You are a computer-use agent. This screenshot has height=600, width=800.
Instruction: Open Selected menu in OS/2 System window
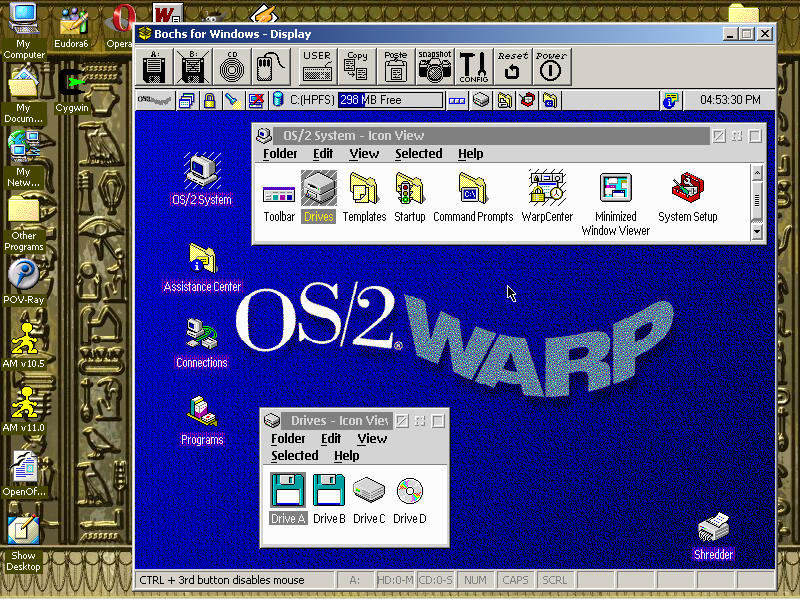click(x=418, y=154)
